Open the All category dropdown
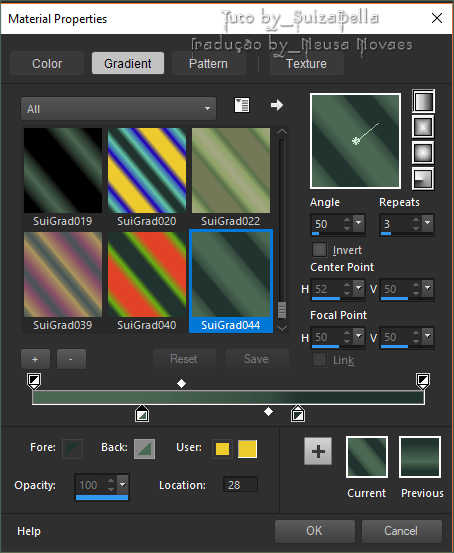Image resolution: width=454 pixels, height=553 pixels. (119, 109)
